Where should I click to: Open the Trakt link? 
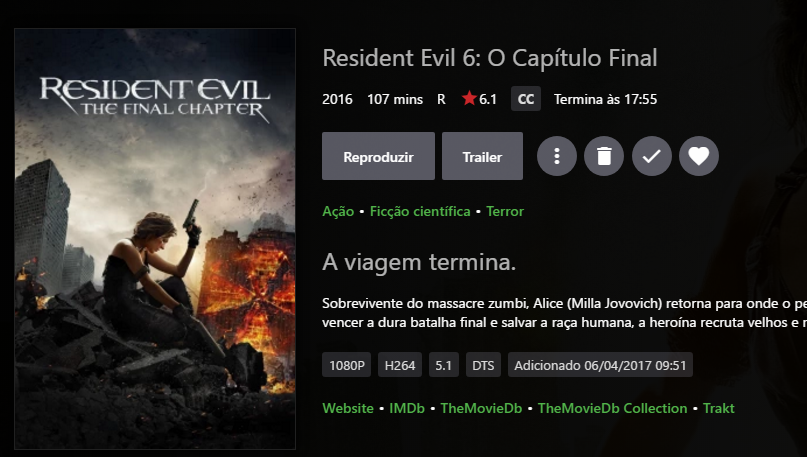[718, 408]
